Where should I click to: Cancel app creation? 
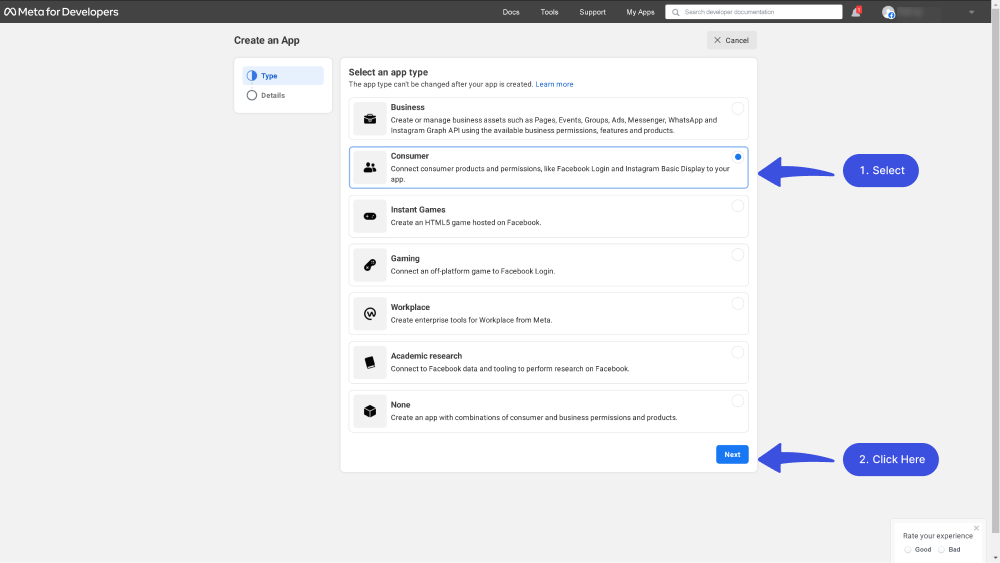(x=732, y=40)
